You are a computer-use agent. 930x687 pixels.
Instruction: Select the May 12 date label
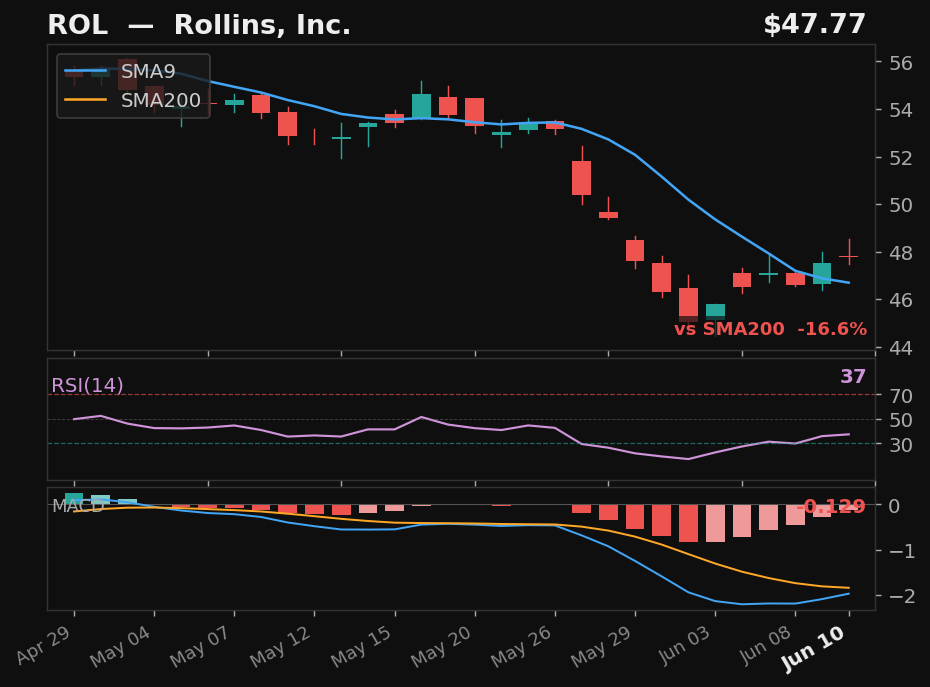point(281,647)
